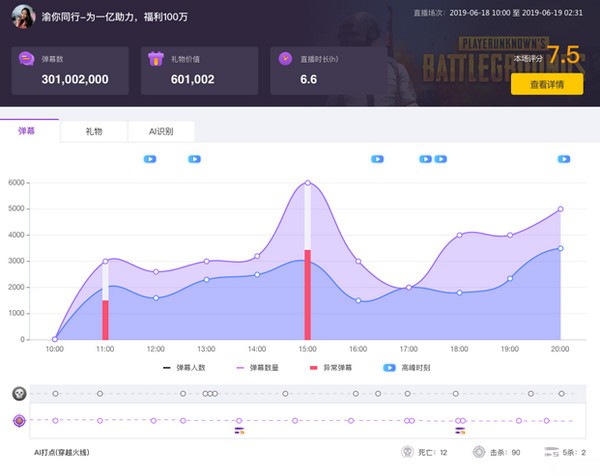Click the 弹幕数 chat bubble icon
This screenshot has width=600, height=476.
click(x=26, y=59)
